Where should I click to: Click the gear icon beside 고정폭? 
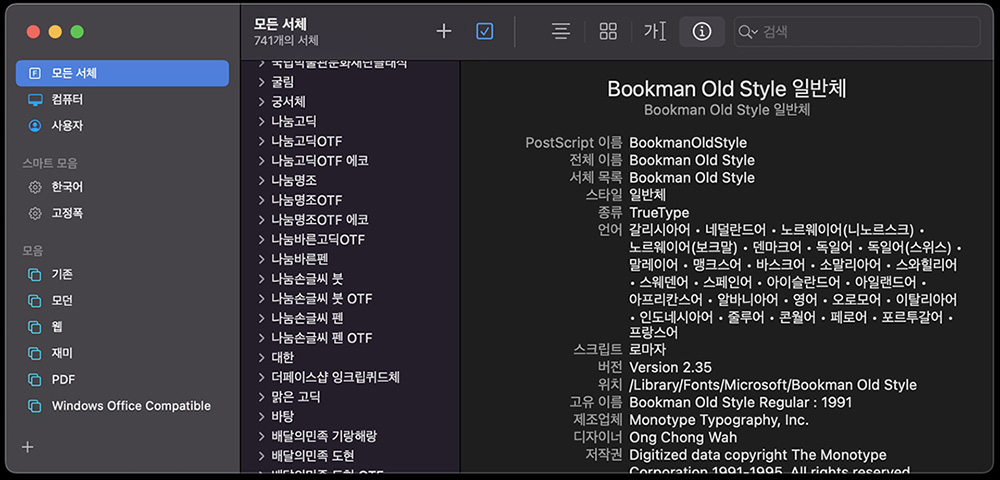pyautogui.click(x=34, y=213)
